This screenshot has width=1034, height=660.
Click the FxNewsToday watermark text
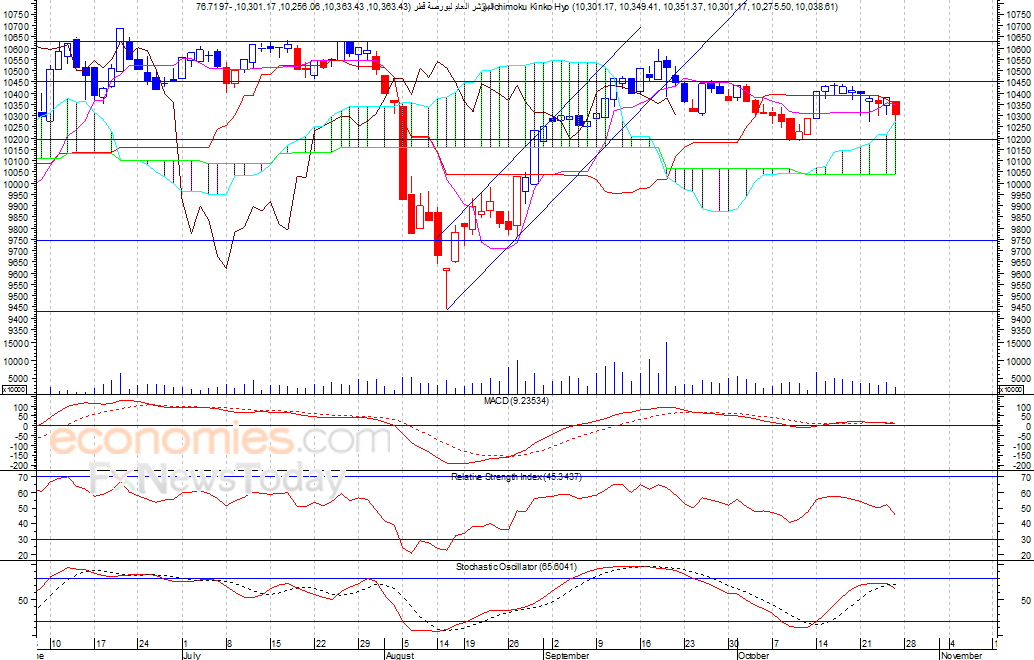216,479
